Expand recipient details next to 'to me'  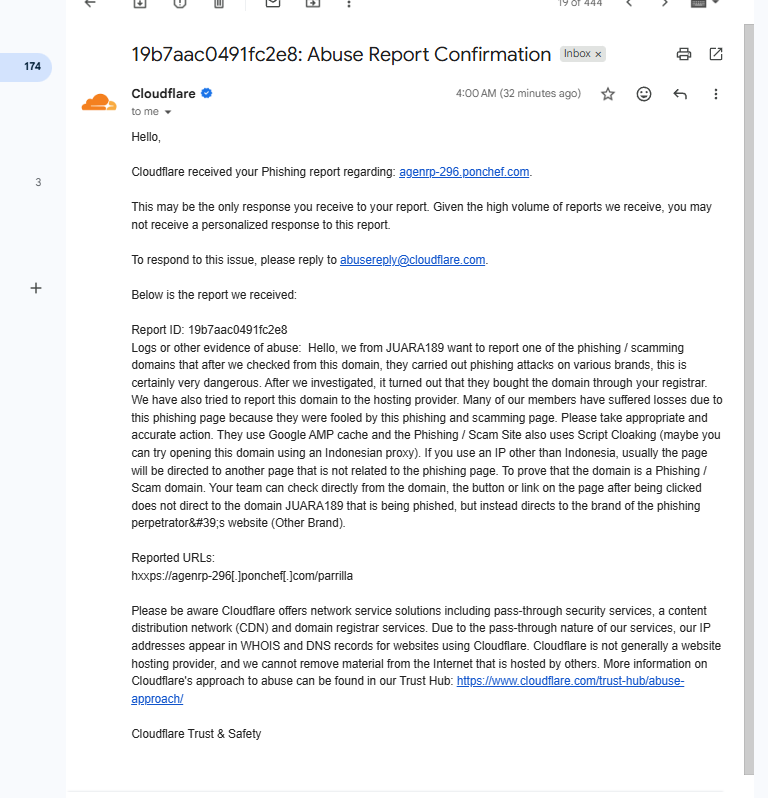[168, 112]
